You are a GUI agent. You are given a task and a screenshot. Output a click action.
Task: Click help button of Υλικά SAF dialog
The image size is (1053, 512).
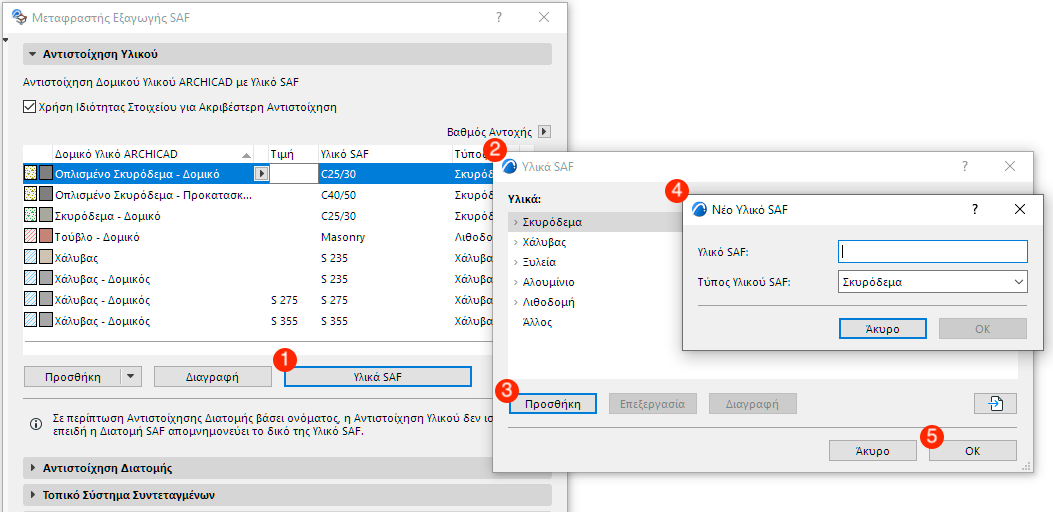pos(964,166)
